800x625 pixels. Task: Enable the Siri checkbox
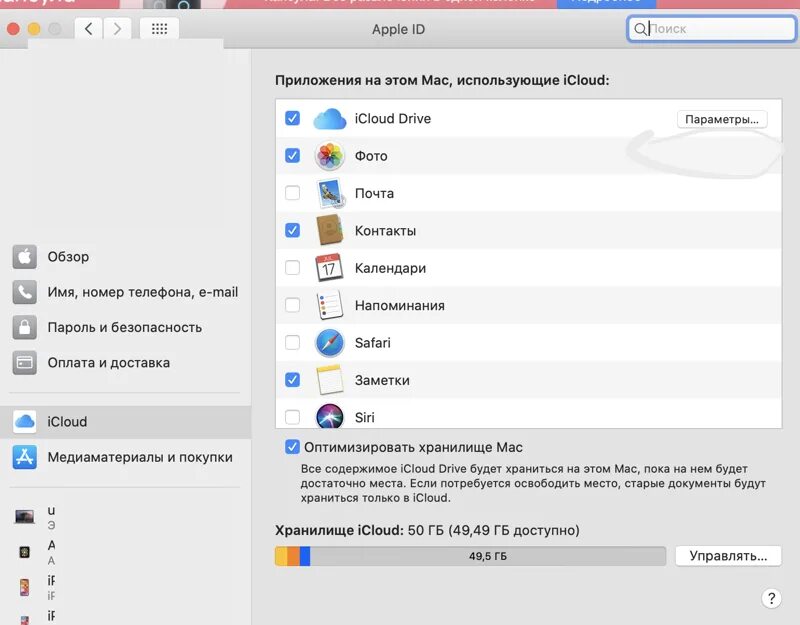coord(292,417)
